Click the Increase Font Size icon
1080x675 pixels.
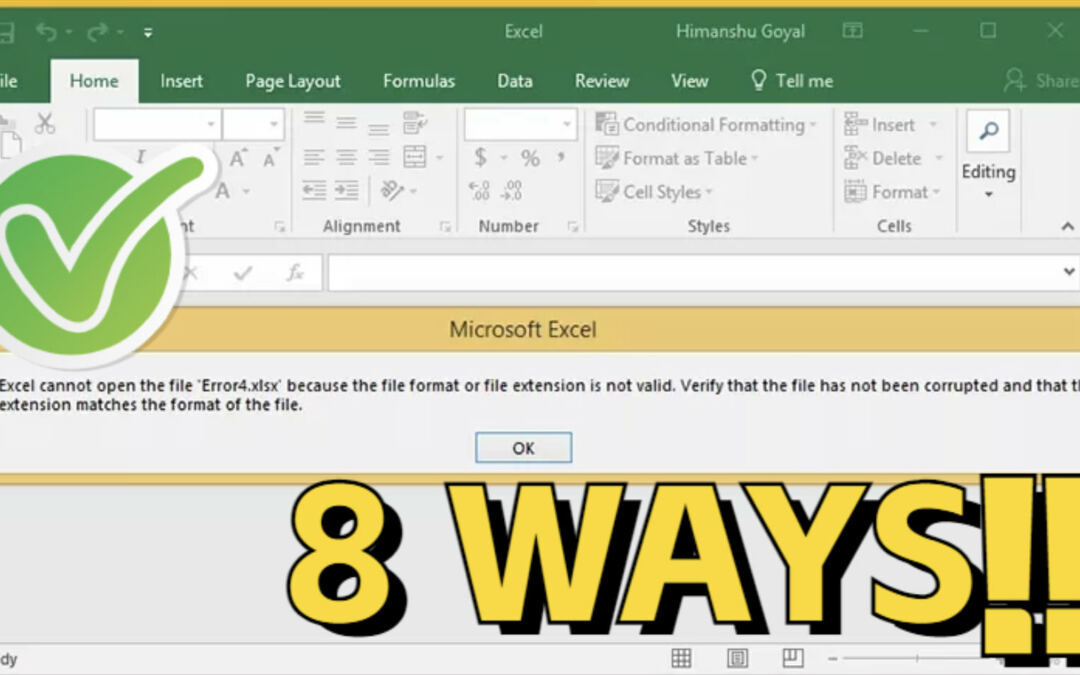(x=238, y=158)
